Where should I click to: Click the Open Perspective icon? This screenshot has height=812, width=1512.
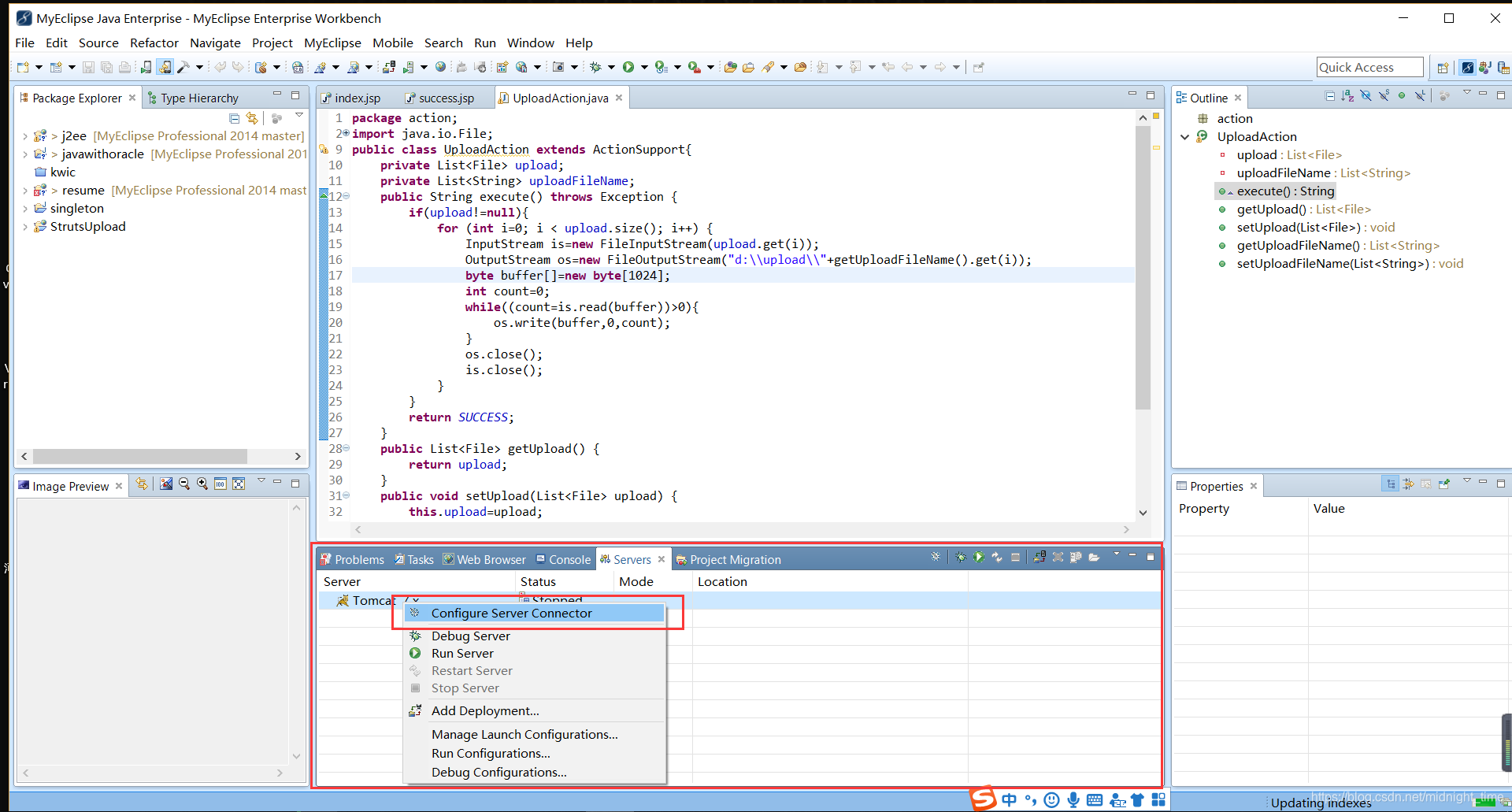(1443, 68)
